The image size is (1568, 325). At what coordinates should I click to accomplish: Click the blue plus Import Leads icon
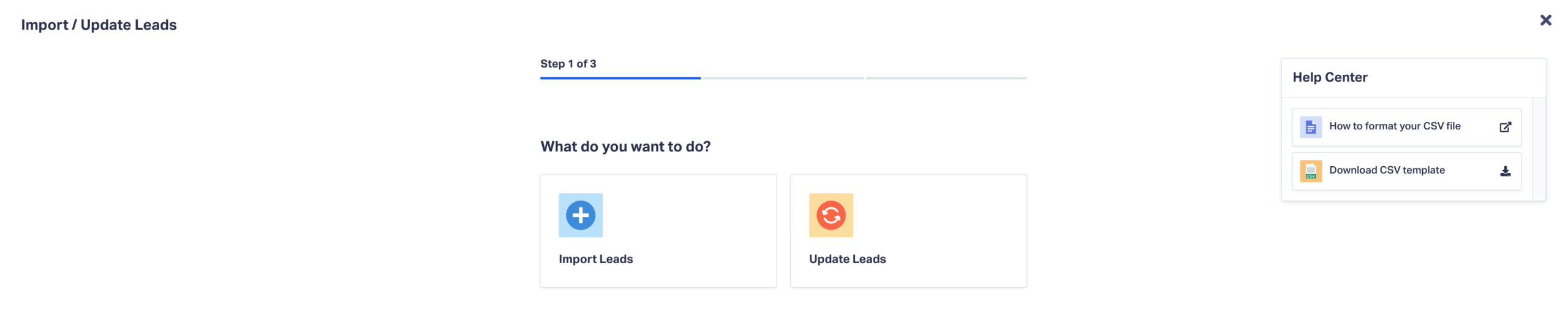[x=580, y=215]
